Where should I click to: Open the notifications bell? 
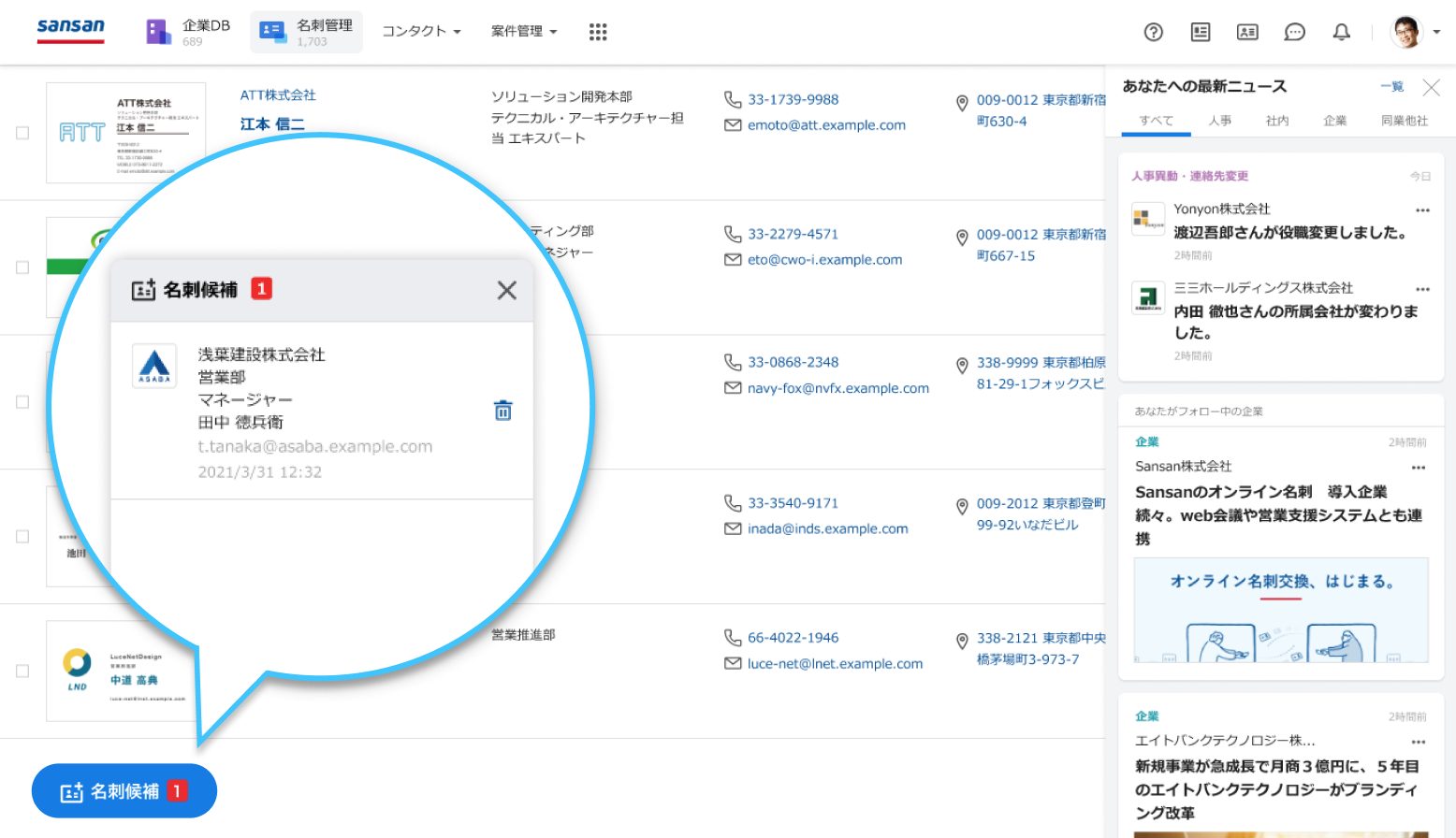(1342, 32)
